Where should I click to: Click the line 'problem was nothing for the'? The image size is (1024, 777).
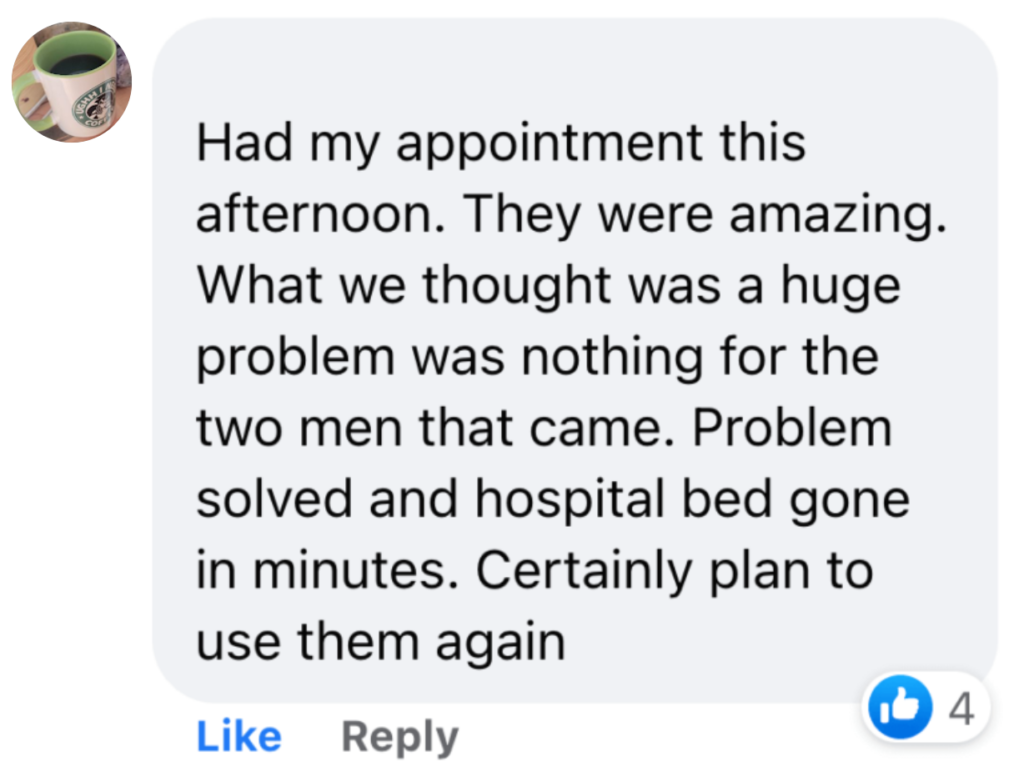(536, 356)
